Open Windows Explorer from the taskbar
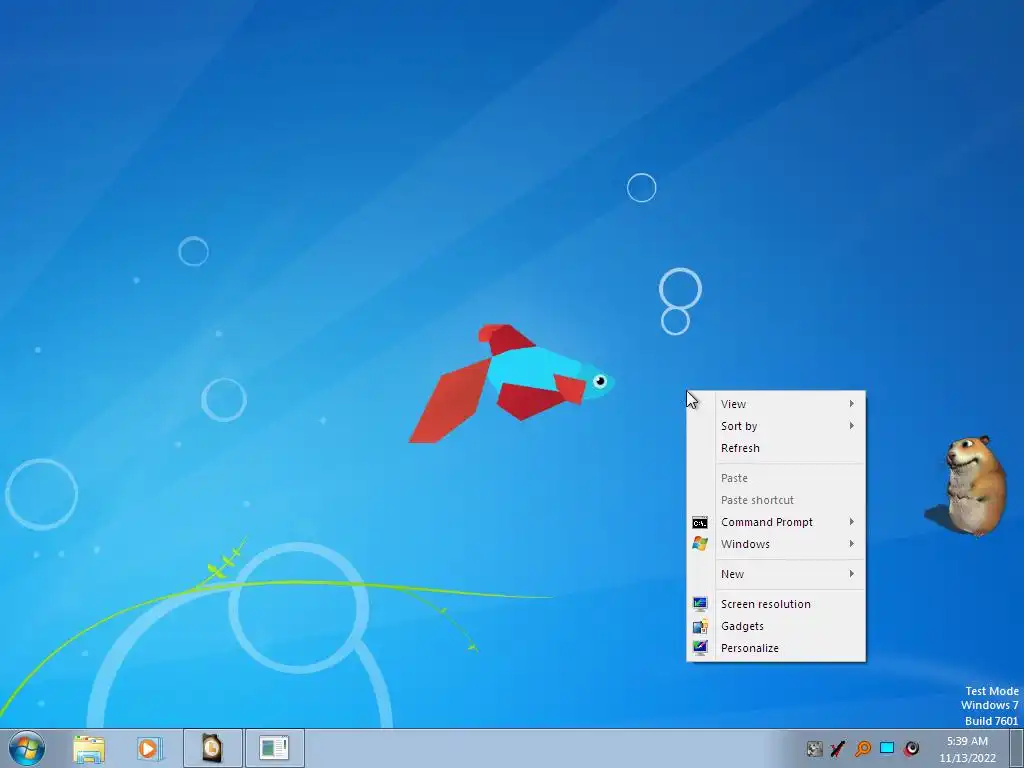1024x768 pixels. tap(89, 748)
